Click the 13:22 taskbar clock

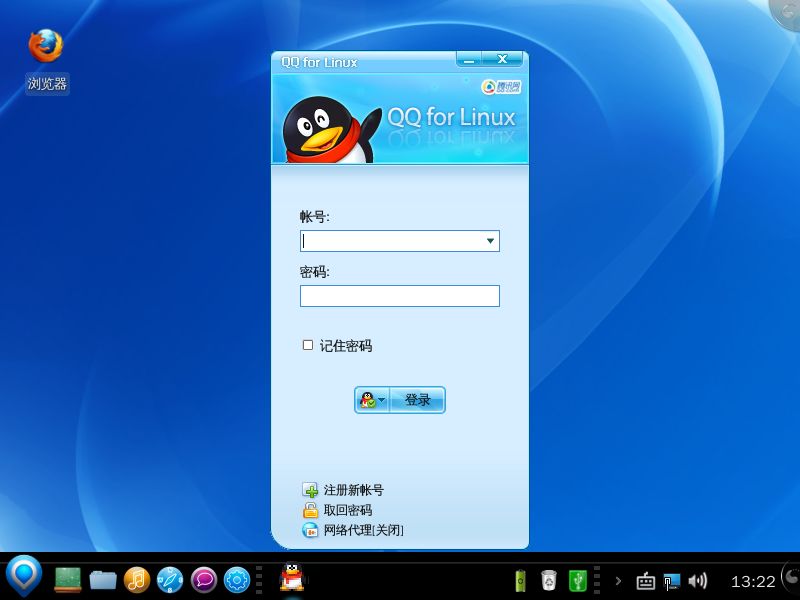coord(753,581)
